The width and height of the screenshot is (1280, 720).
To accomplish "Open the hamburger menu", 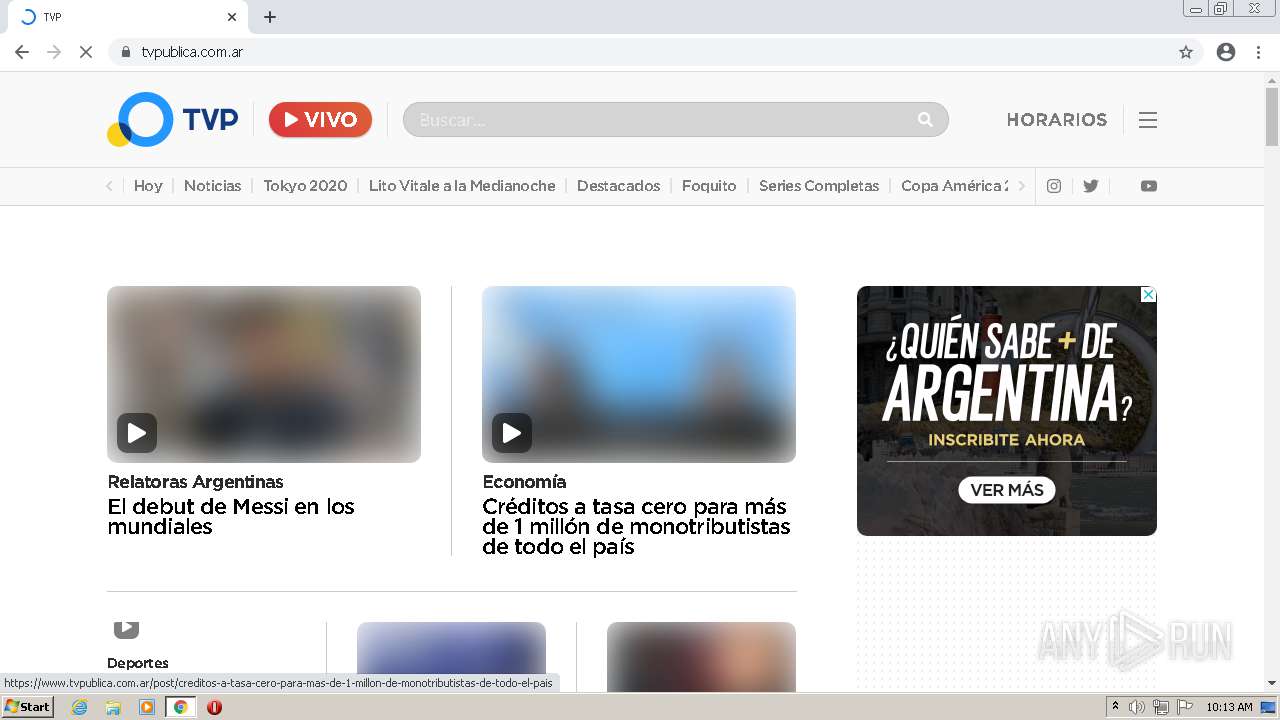I will [1148, 120].
